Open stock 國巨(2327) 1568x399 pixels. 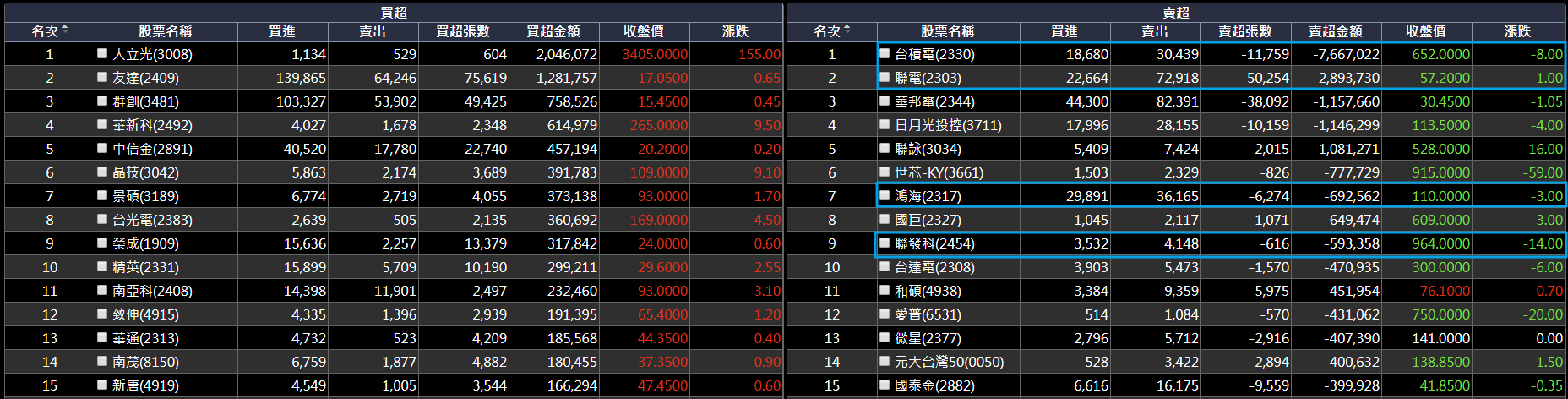click(928, 220)
